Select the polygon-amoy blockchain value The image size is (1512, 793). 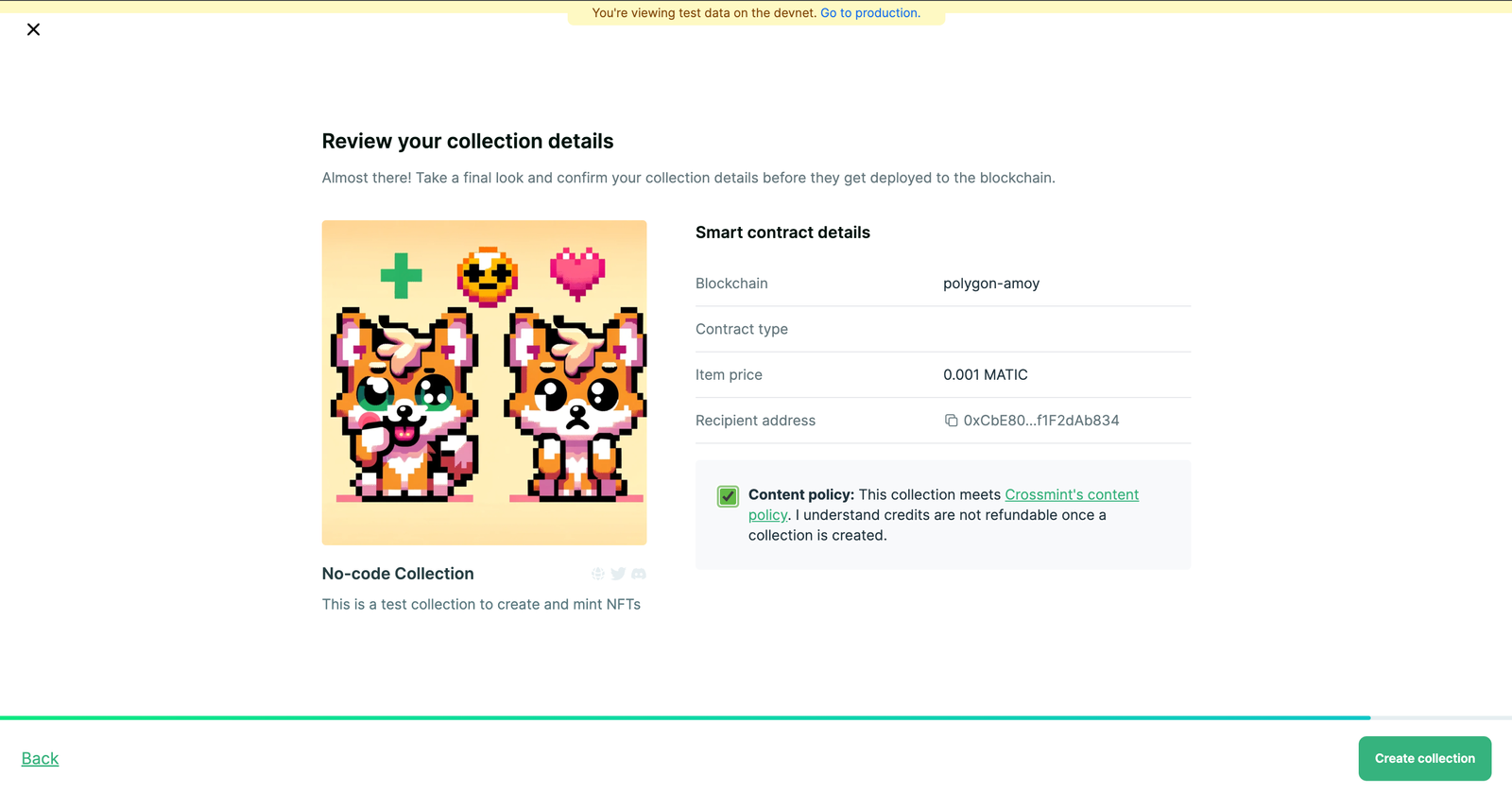[990, 283]
